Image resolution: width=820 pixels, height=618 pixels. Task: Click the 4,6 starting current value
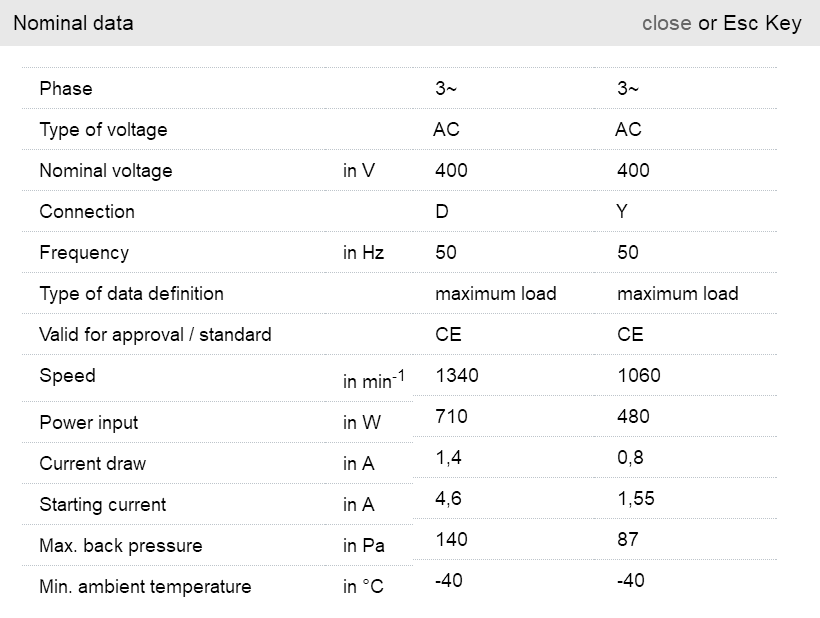pos(447,498)
